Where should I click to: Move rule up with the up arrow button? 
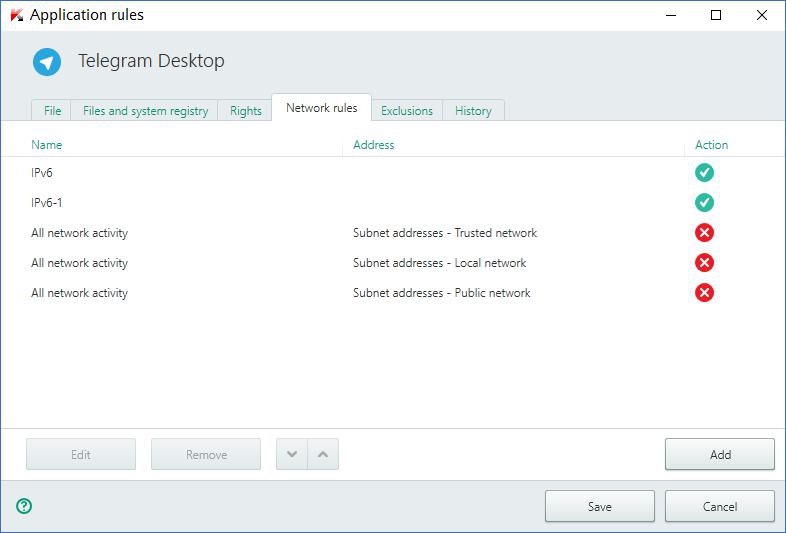click(x=323, y=454)
